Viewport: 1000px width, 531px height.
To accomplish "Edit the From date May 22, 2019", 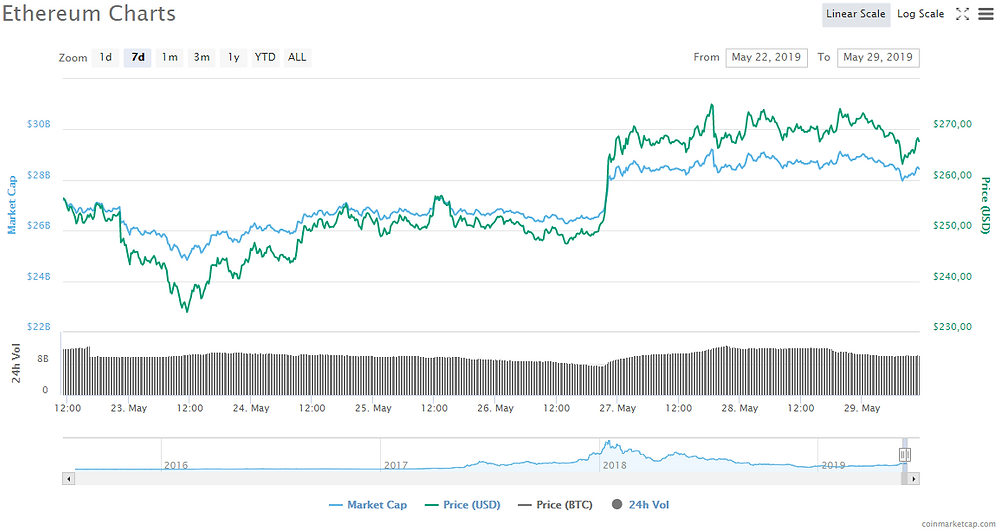I will [x=767, y=57].
